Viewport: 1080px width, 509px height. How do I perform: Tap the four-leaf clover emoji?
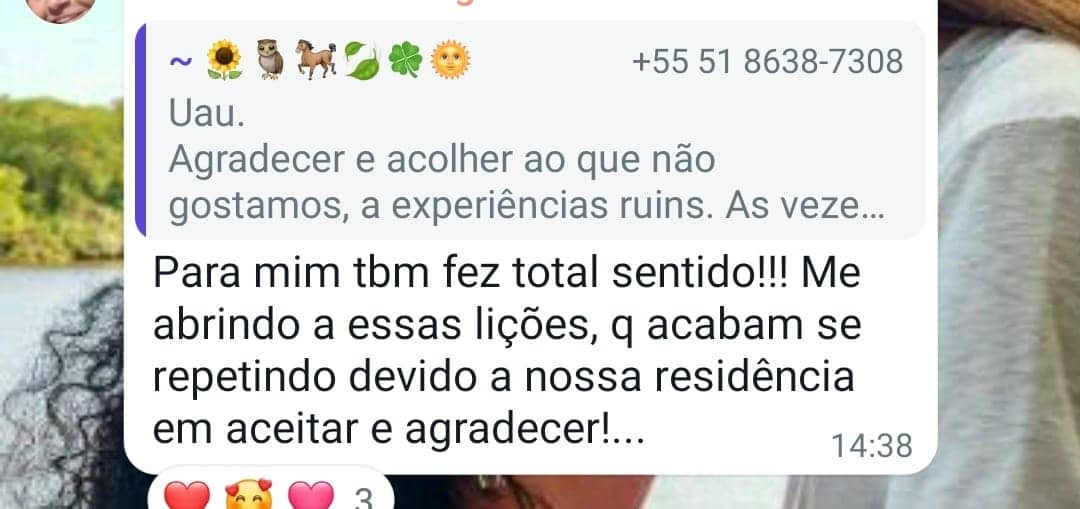pos(406,61)
